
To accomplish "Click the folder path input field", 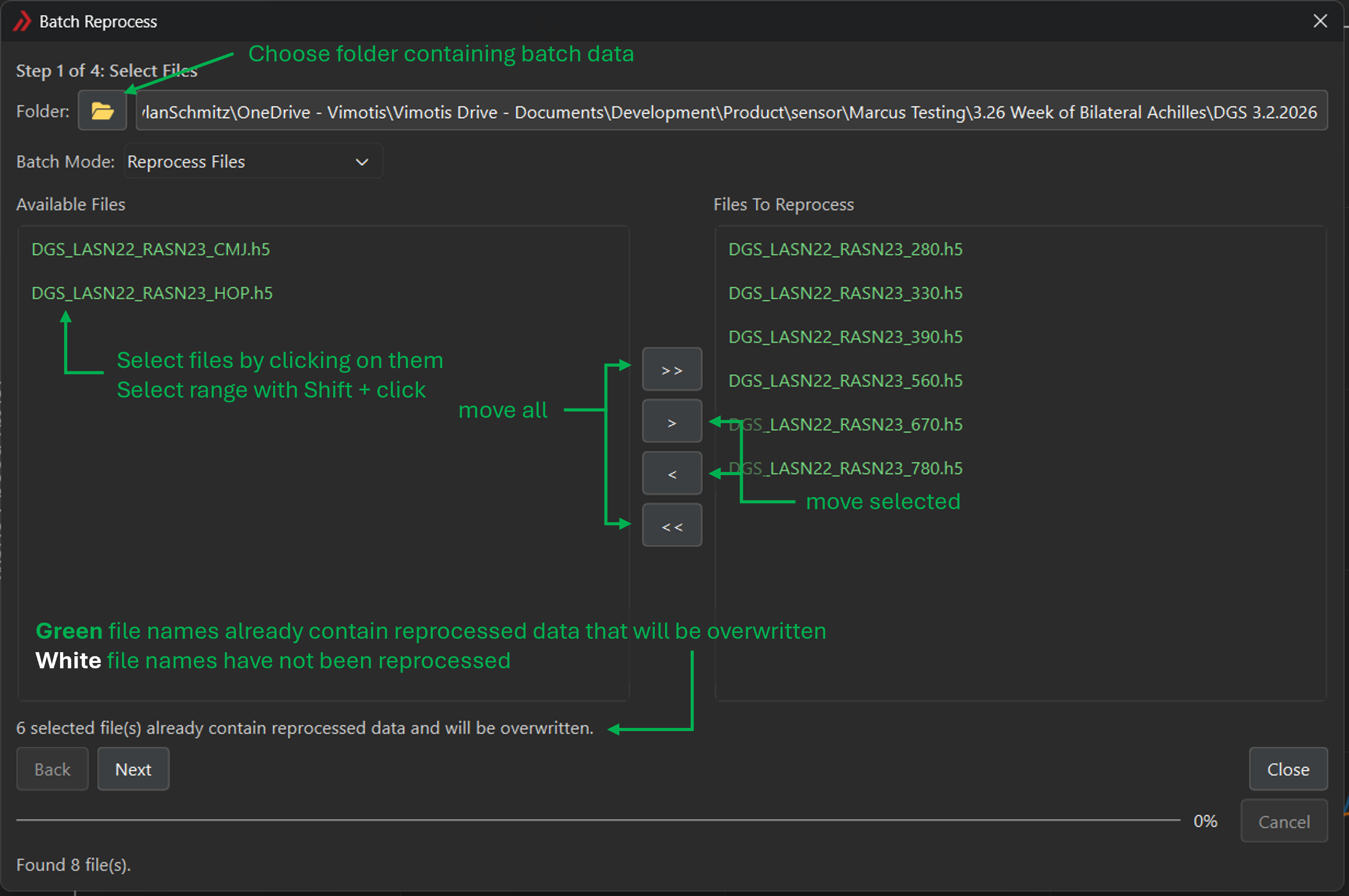I will [731, 110].
